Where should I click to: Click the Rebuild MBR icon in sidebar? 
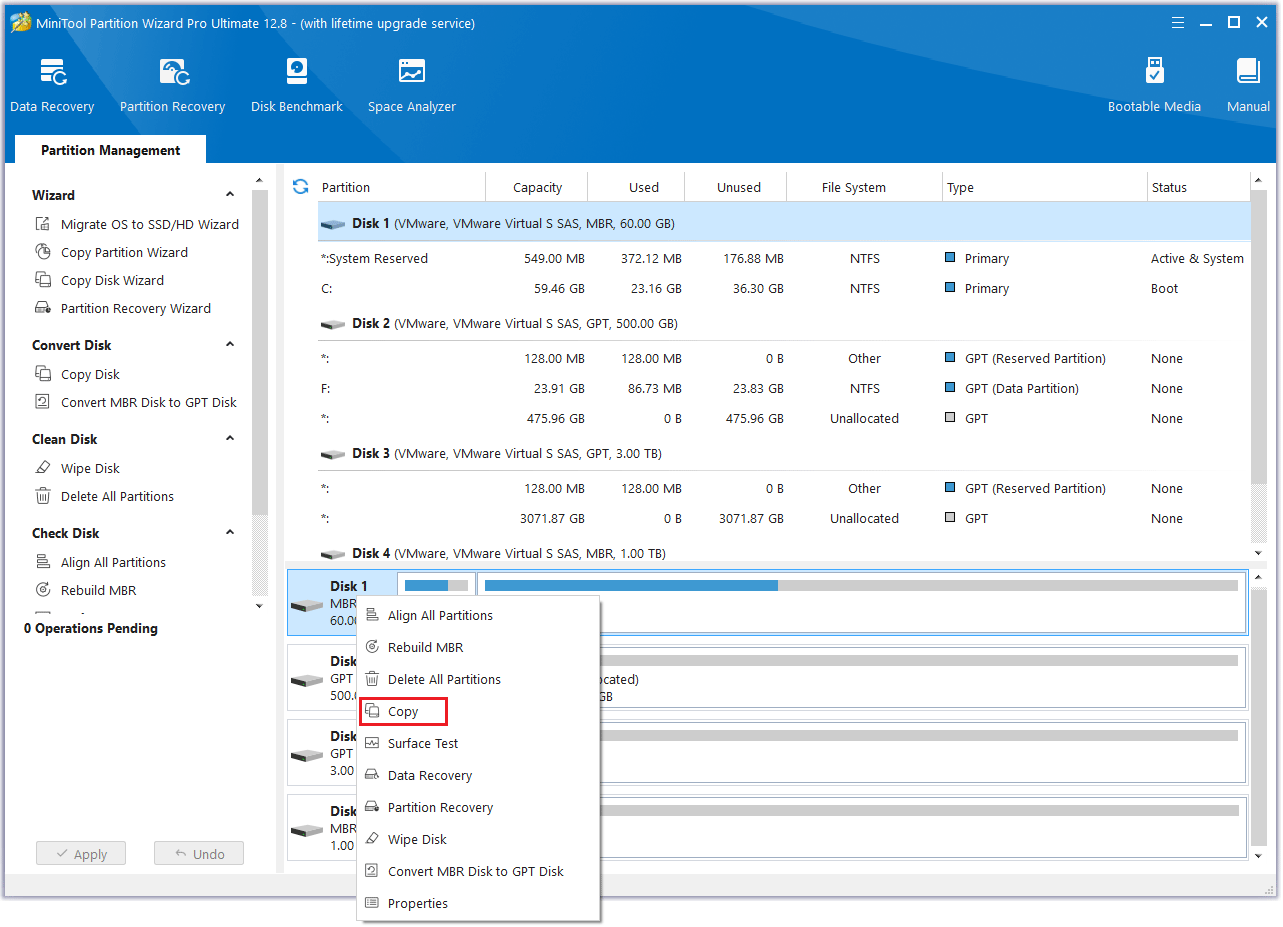coord(43,590)
